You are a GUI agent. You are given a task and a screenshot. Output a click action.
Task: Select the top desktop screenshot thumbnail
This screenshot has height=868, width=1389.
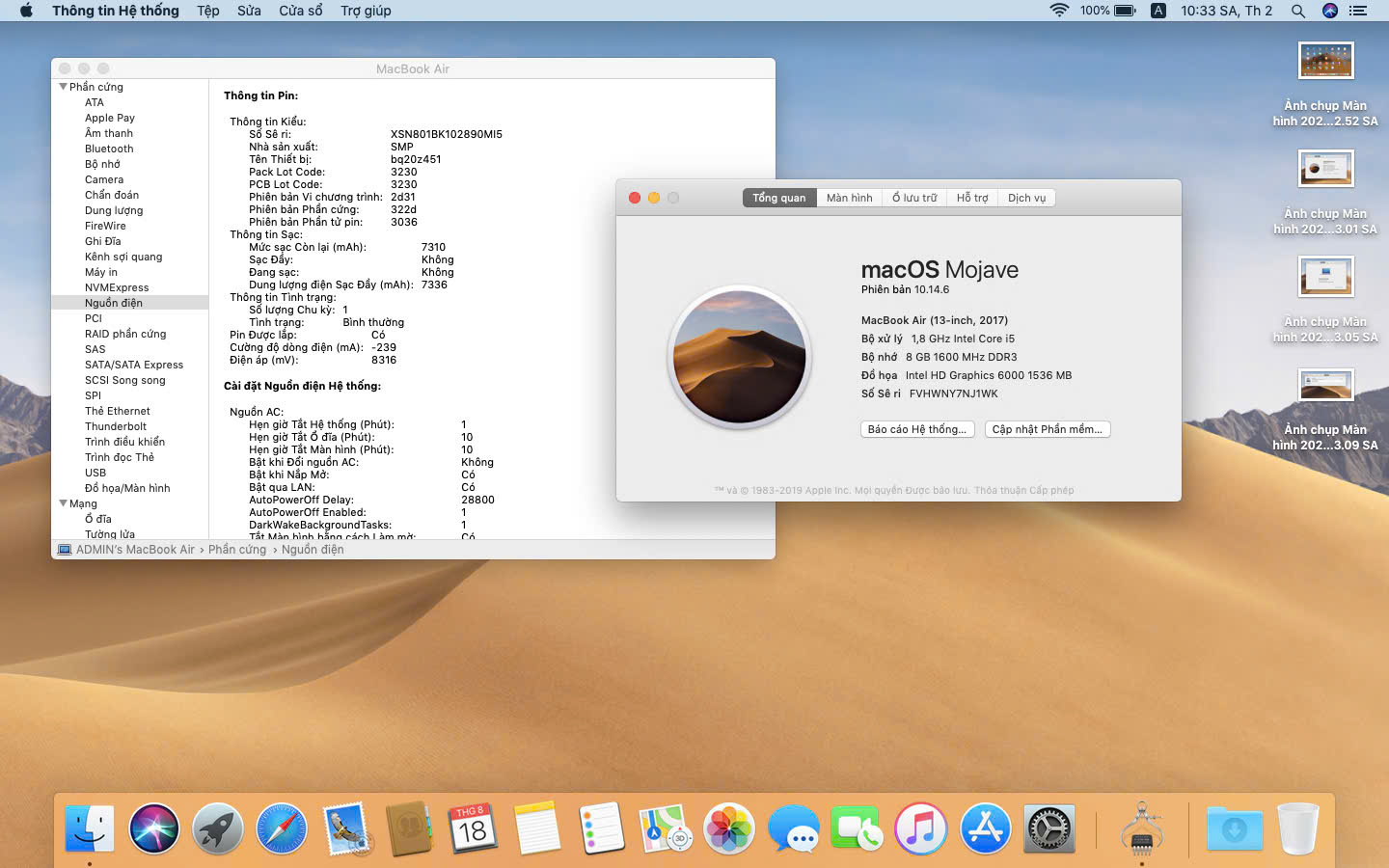[x=1325, y=61]
